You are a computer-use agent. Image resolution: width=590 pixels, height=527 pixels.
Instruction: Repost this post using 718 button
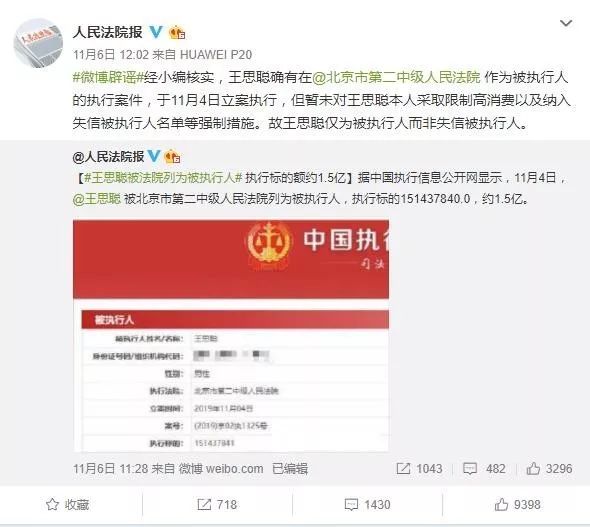click(217, 504)
